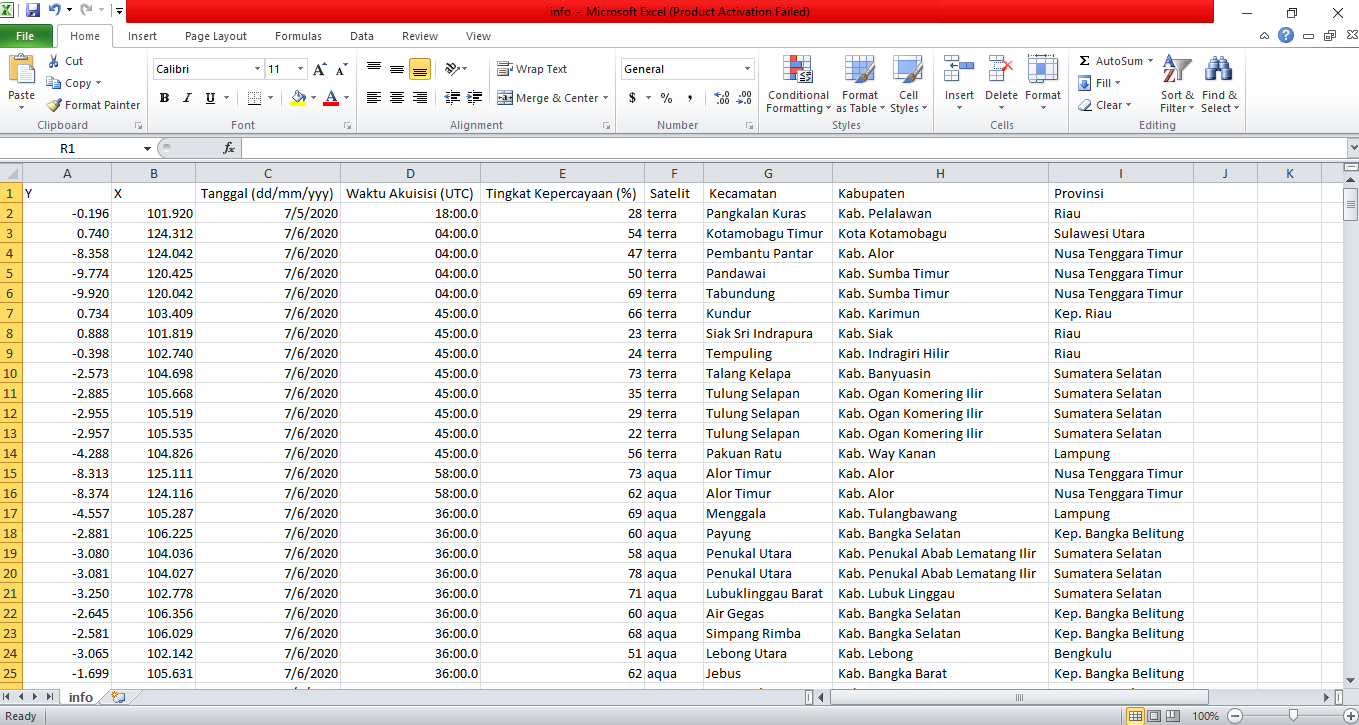
Task: Click the Orientation text-angle icon
Action: (453, 69)
